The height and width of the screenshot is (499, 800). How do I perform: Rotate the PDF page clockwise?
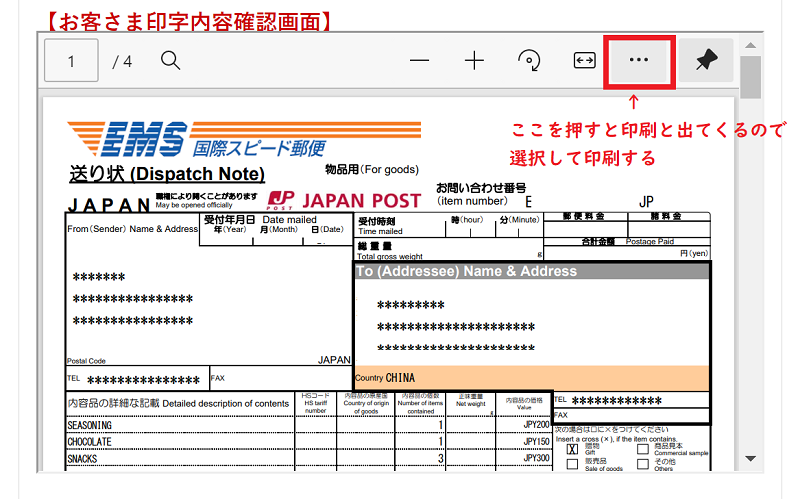pos(529,61)
